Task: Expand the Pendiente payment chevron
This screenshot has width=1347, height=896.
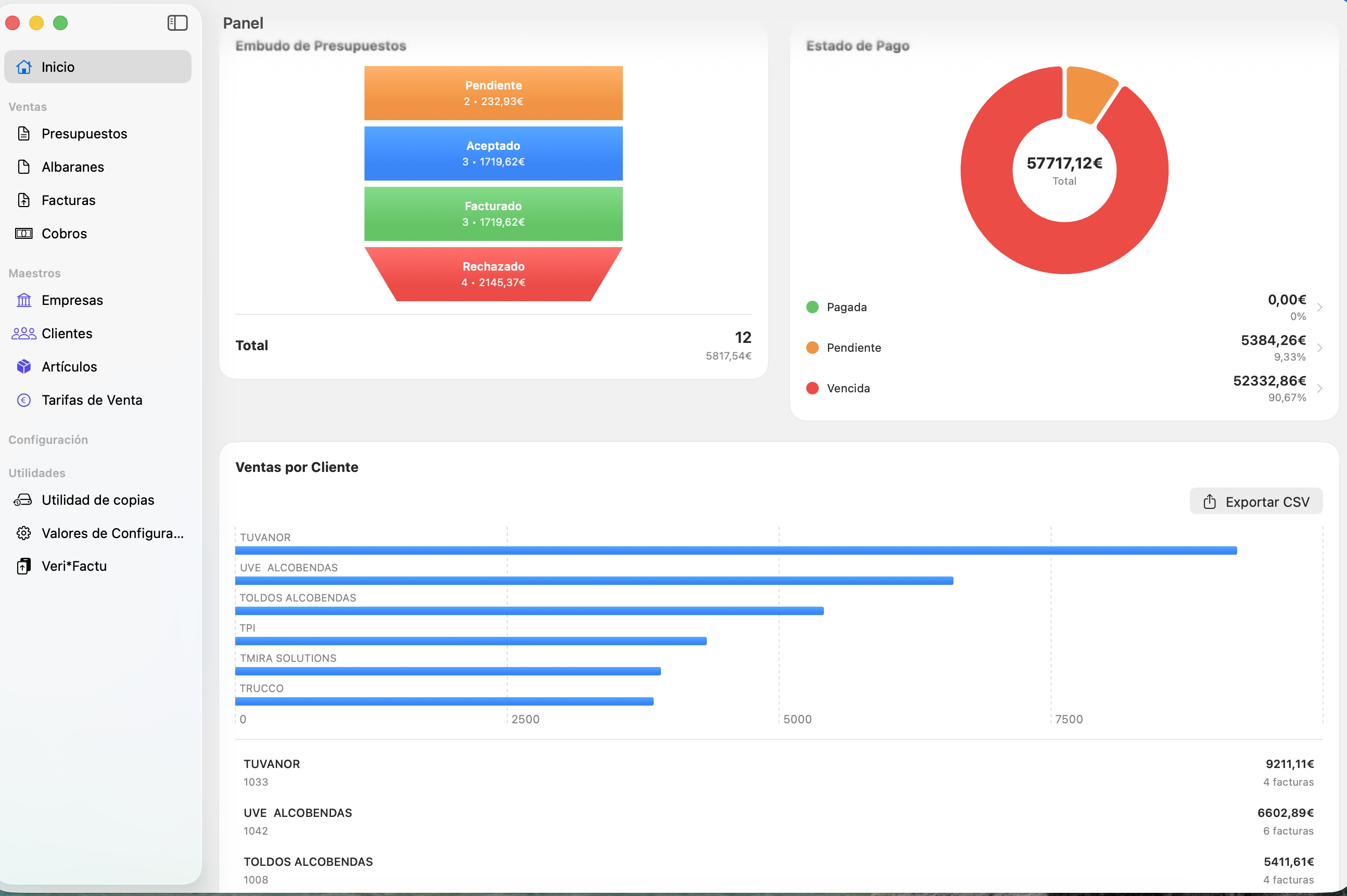Action: (x=1319, y=348)
